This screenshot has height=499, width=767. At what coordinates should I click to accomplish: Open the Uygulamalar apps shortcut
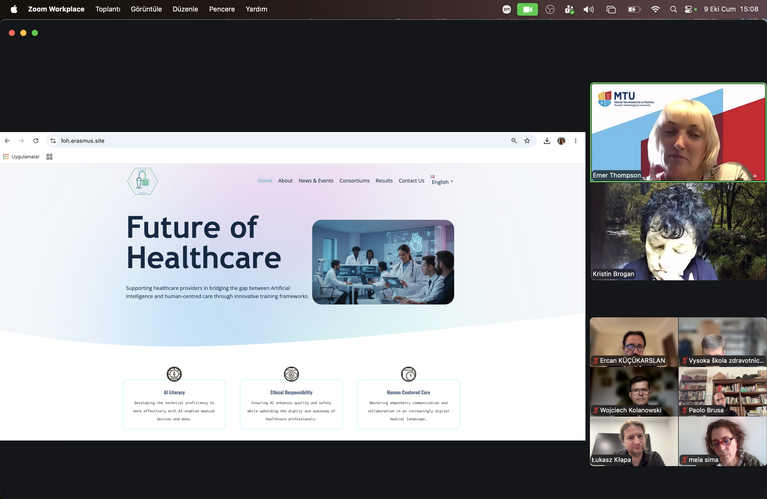[21, 157]
